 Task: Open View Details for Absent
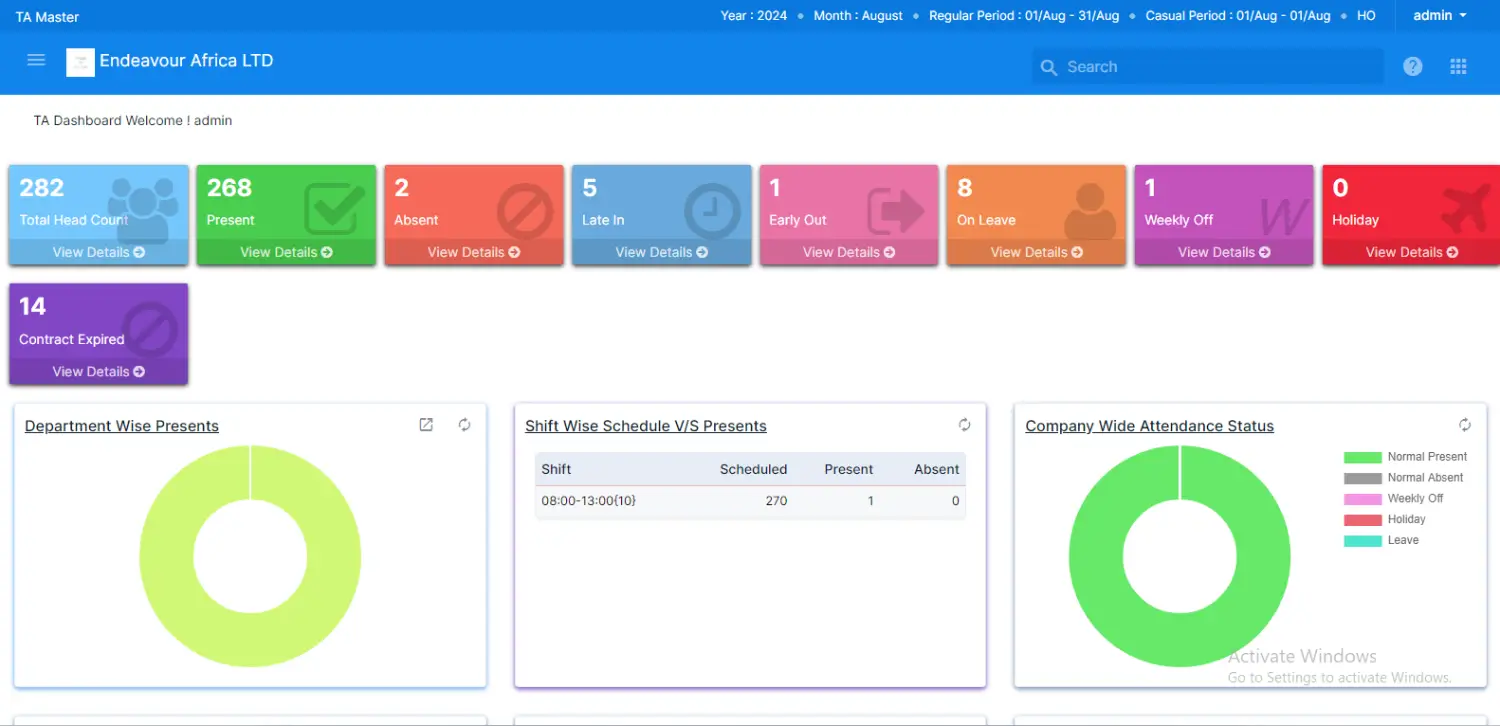point(473,252)
